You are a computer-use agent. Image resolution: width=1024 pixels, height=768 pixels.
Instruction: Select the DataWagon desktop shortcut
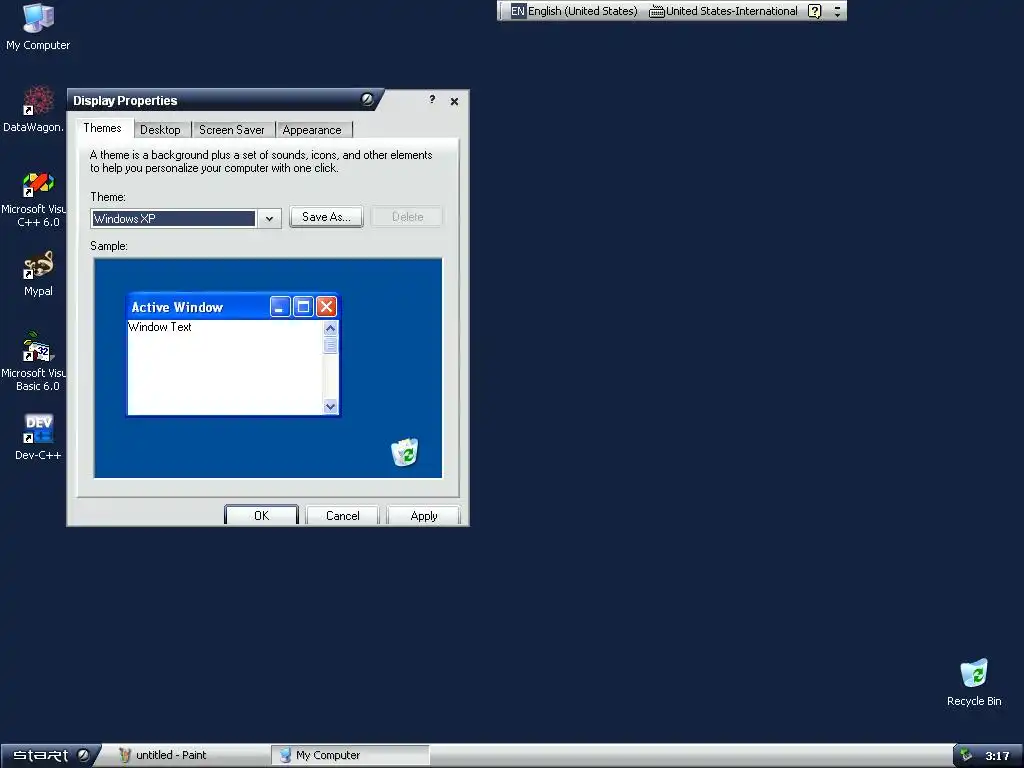click(x=33, y=108)
